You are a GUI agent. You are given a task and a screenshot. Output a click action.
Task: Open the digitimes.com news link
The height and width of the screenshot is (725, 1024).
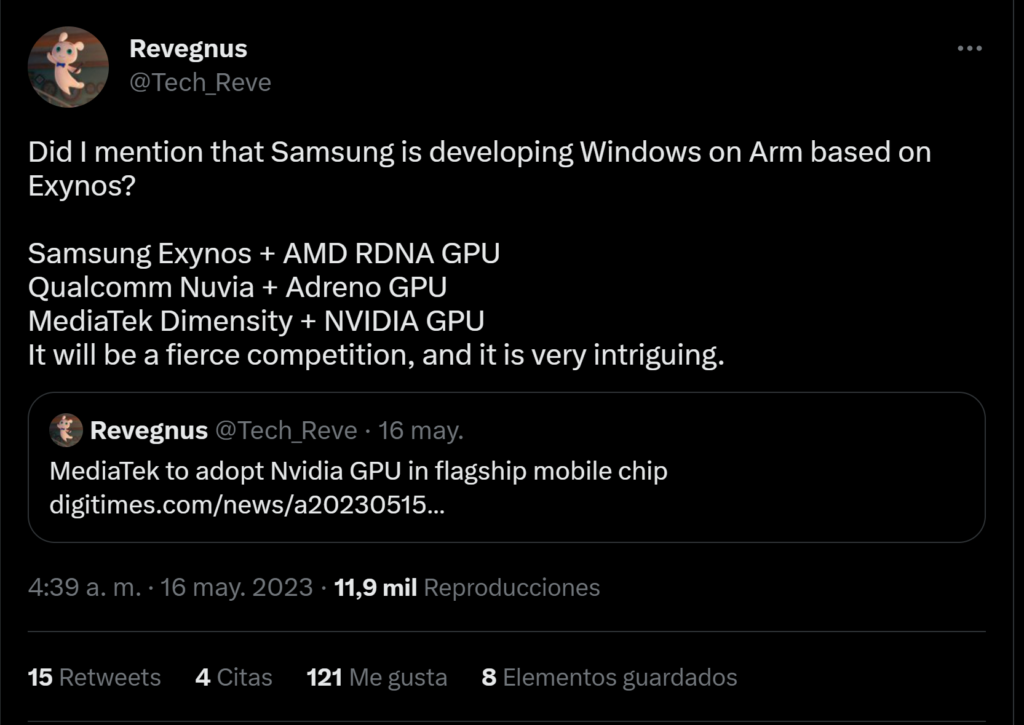pos(247,504)
